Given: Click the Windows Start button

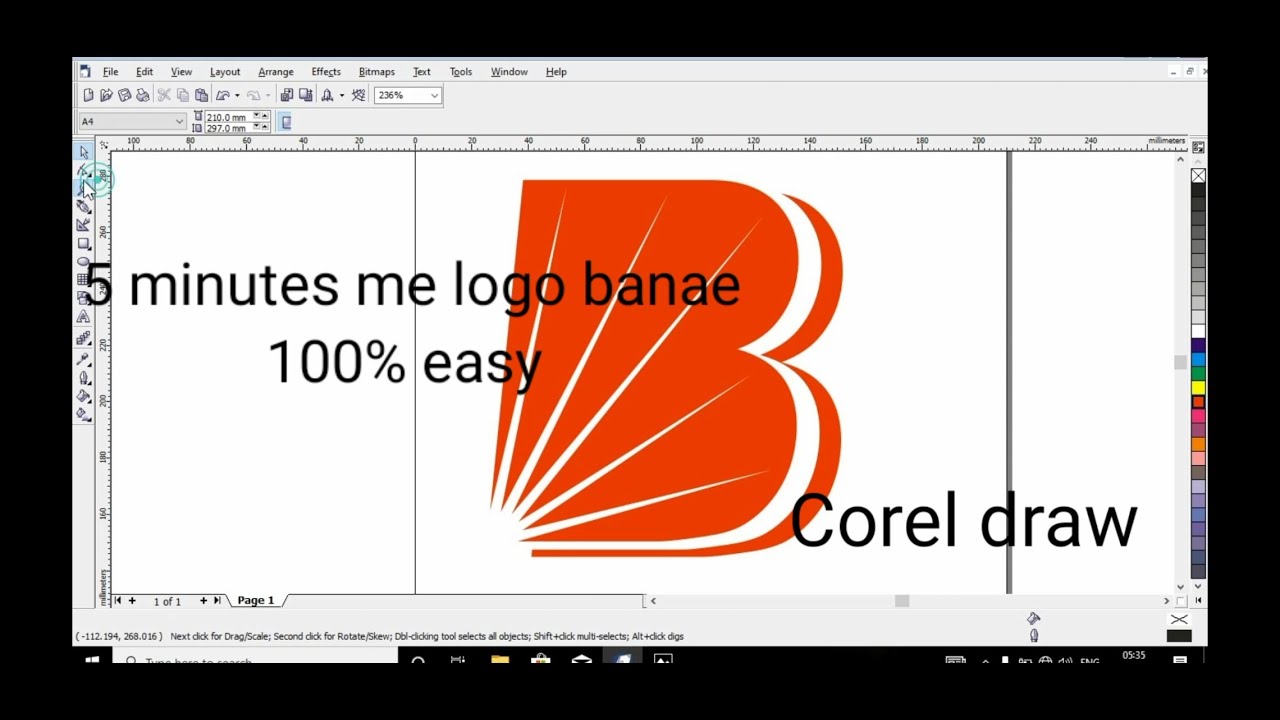Looking at the screenshot, I should (92, 660).
